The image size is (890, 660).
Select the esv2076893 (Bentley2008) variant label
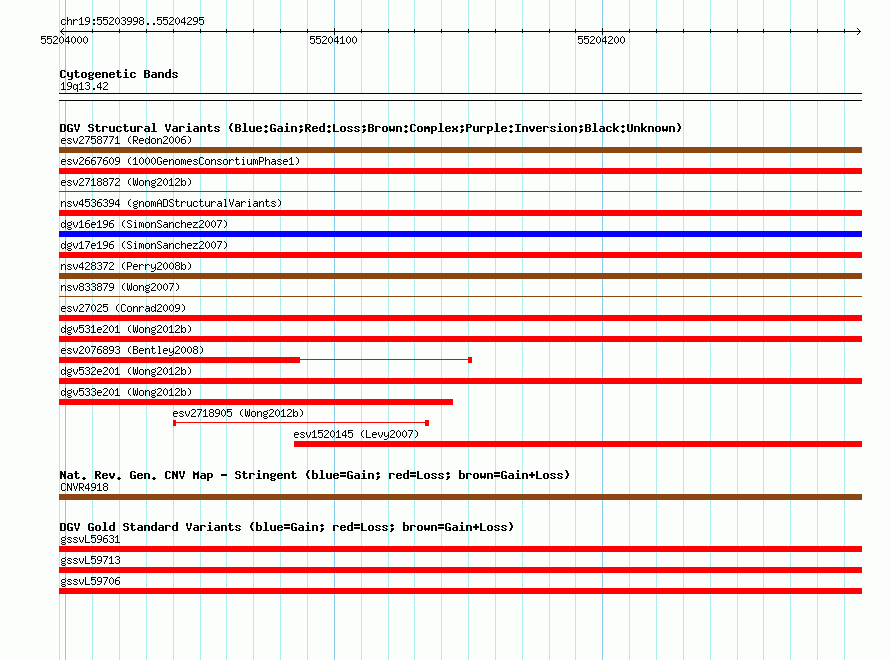coord(132,350)
